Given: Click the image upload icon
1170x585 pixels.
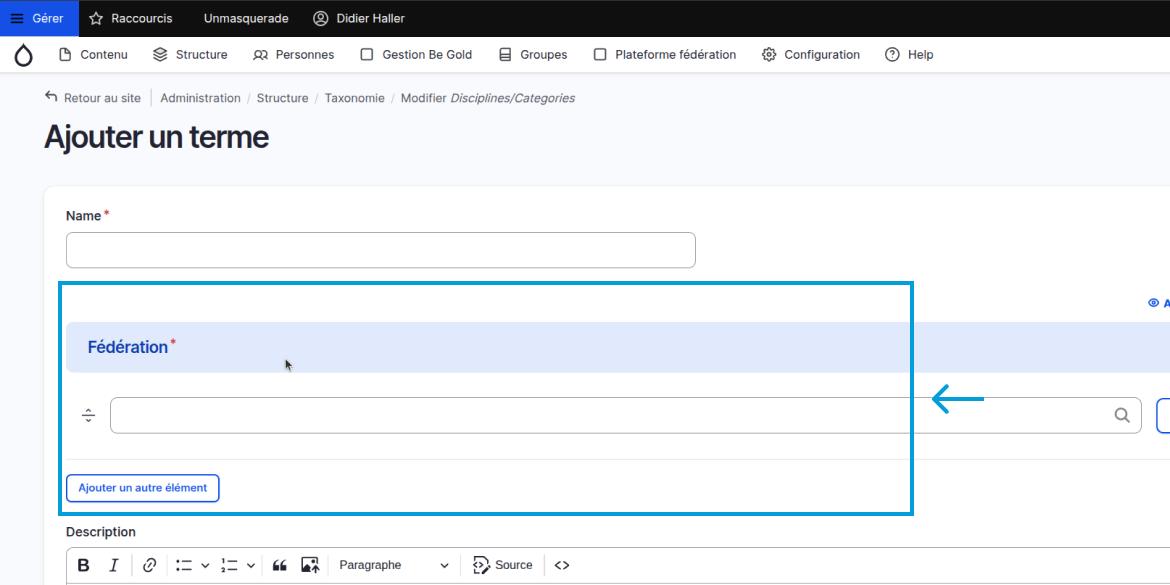Looking at the screenshot, I should coord(310,565).
